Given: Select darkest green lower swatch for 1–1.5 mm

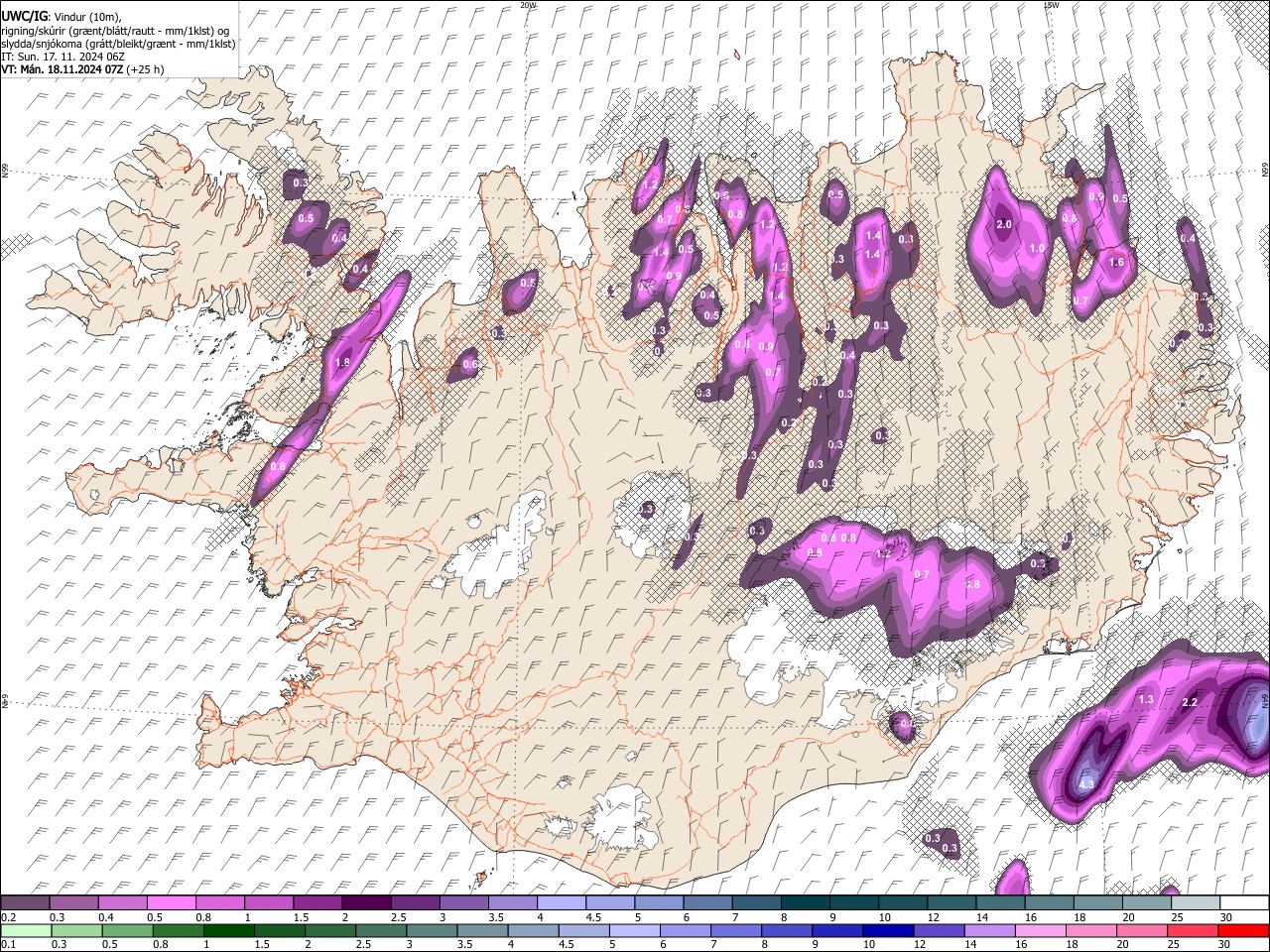Looking at the screenshot, I should [x=228, y=930].
